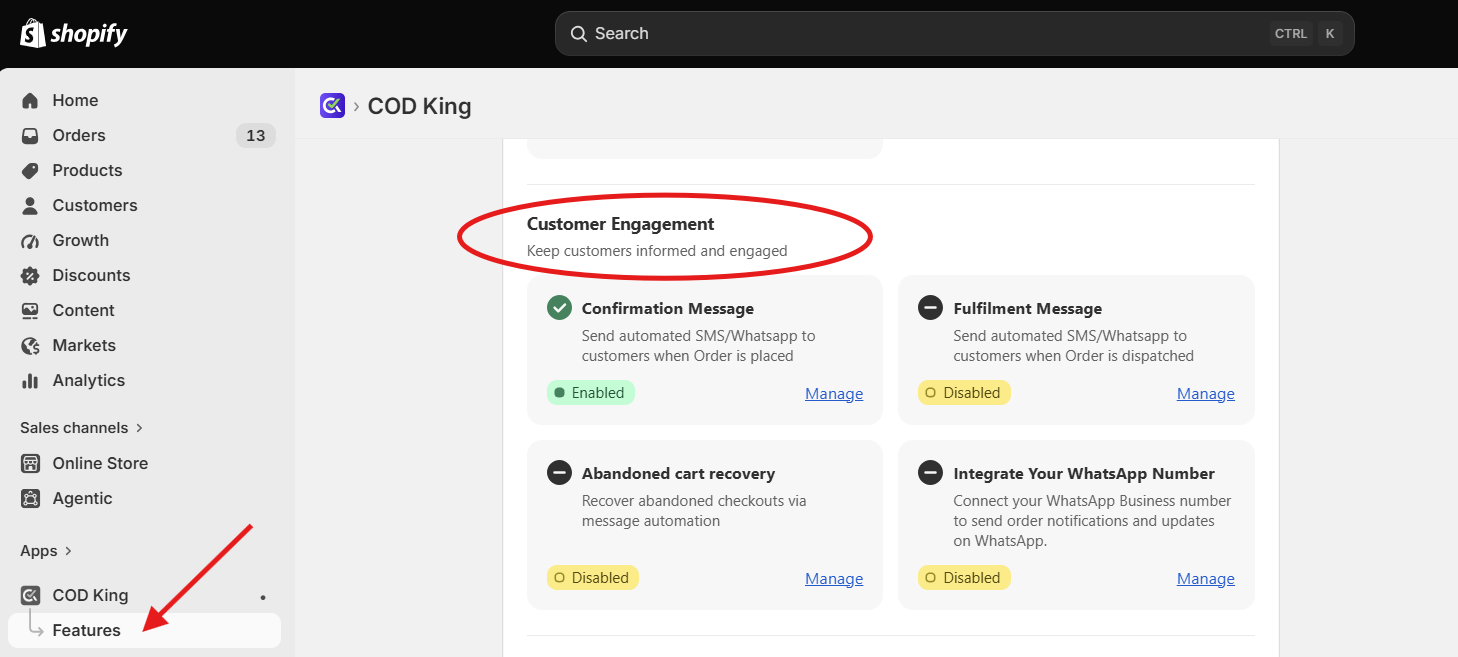Expand the Sales channels section

click(82, 428)
